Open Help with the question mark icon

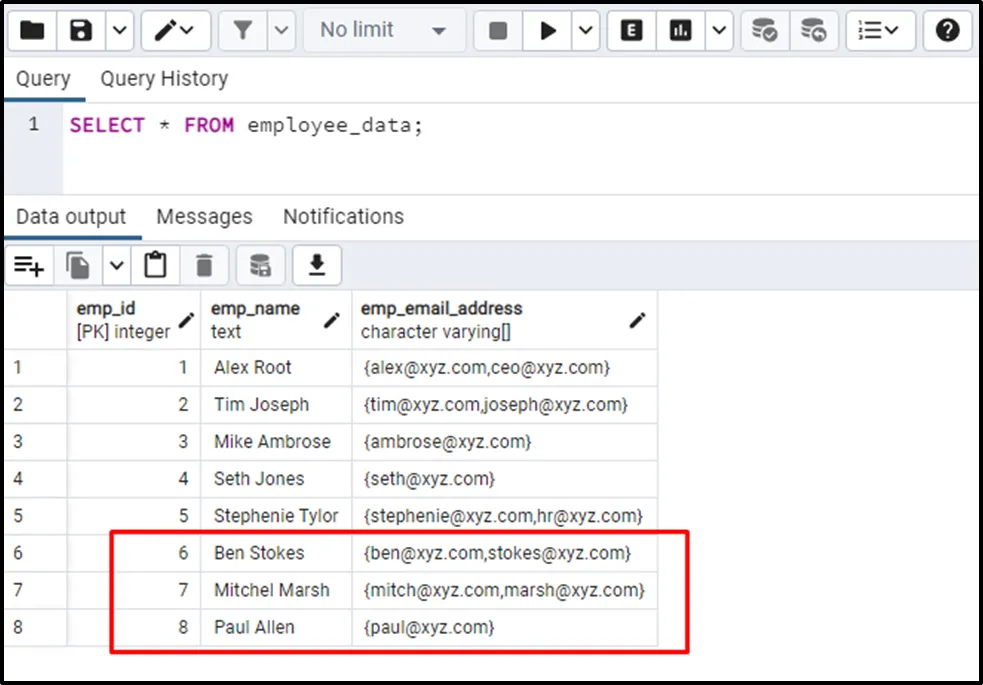(947, 31)
